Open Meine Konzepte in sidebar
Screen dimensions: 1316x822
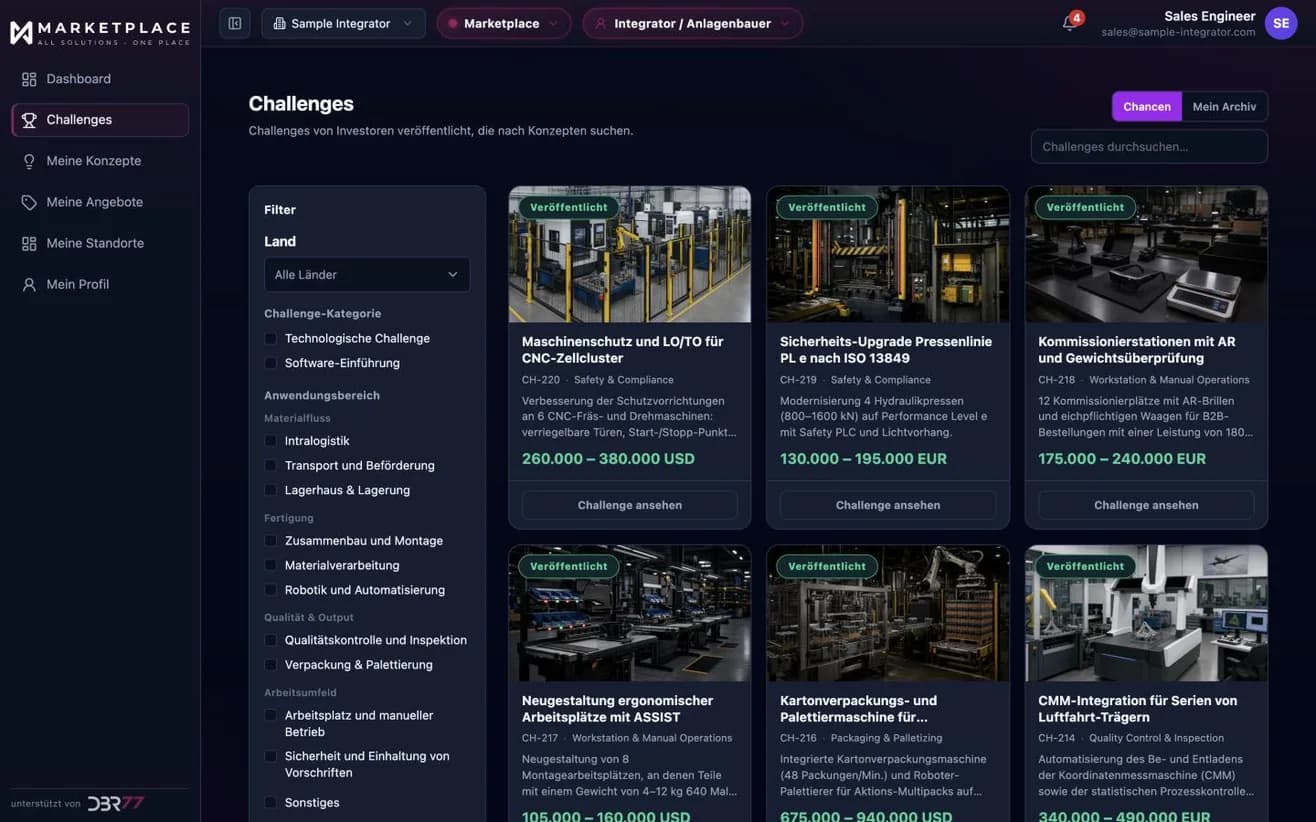coord(100,161)
